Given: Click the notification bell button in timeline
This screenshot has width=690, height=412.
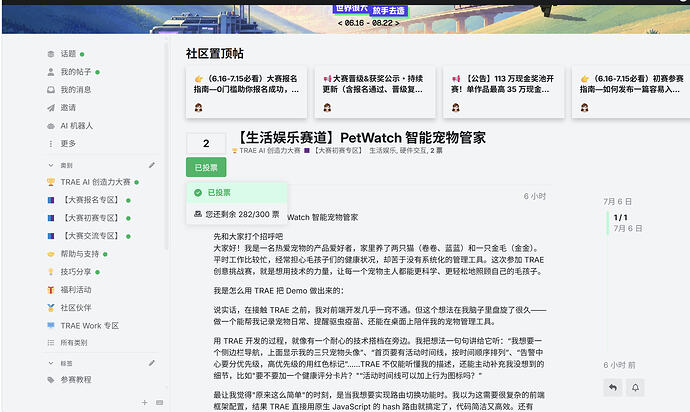Looking at the screenshot, I should pos(635,388).
